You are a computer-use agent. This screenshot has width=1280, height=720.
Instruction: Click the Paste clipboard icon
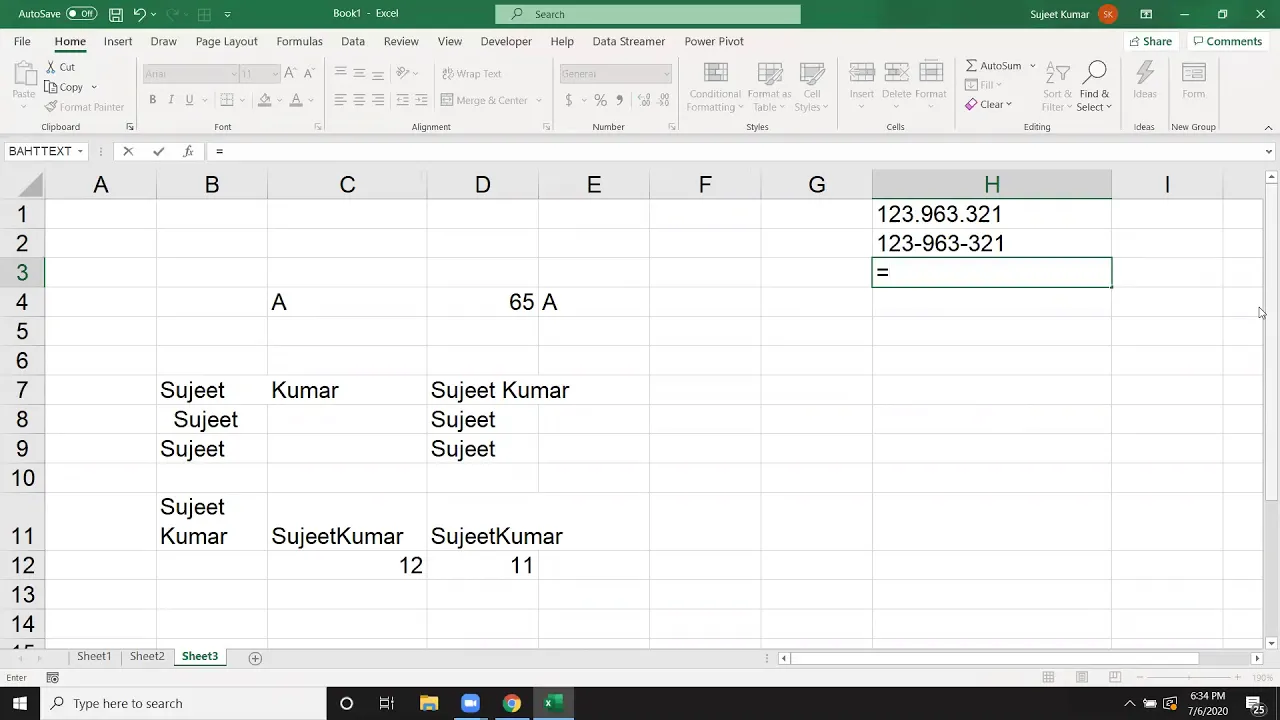(24, 74)
